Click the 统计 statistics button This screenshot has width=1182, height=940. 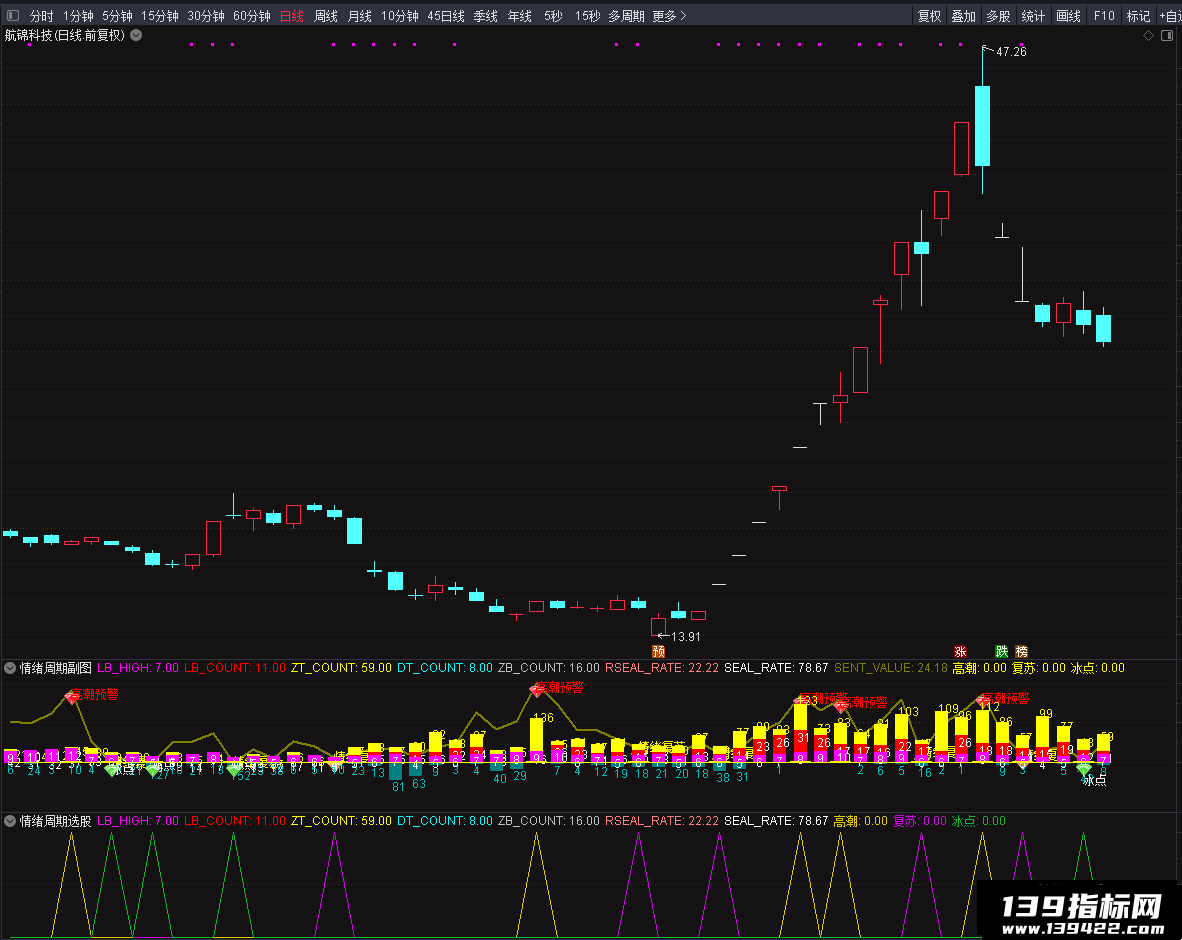[1033, 16]
